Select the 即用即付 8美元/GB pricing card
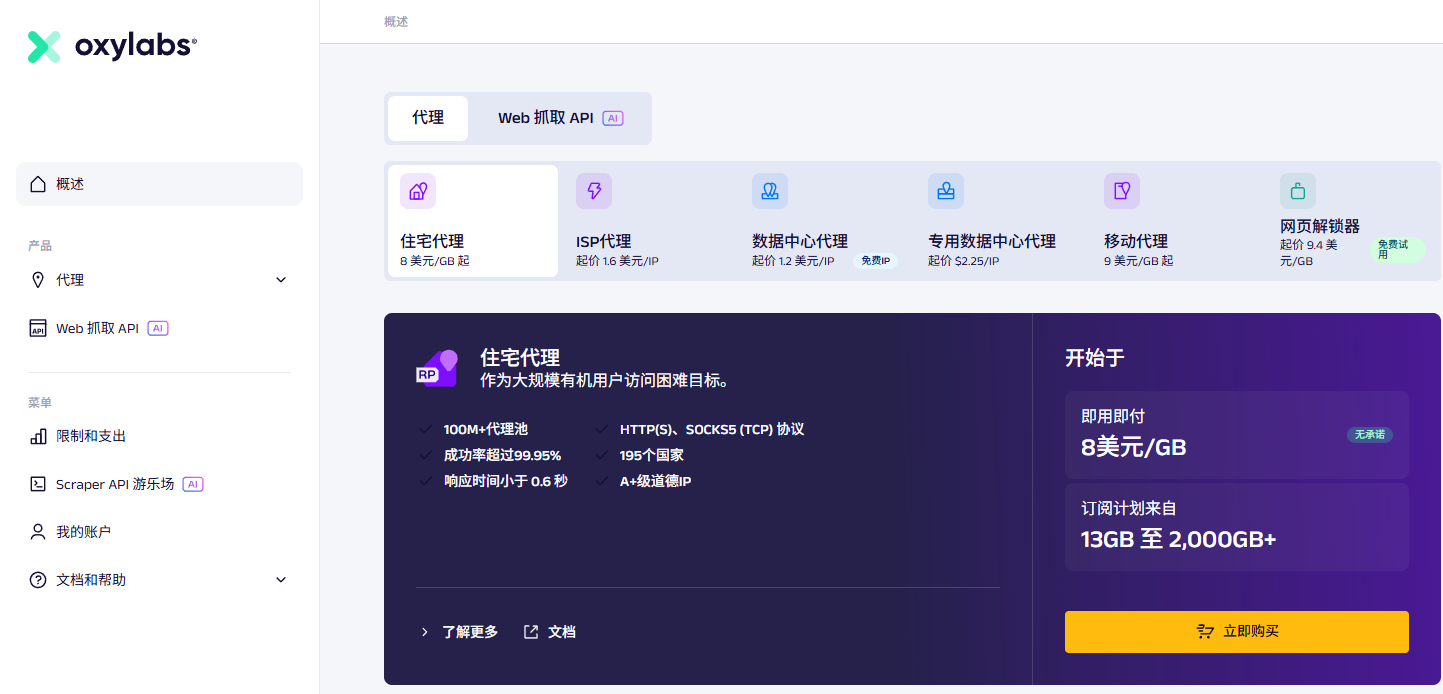The image size is (1443, 694). click(x=1236, y=435)
